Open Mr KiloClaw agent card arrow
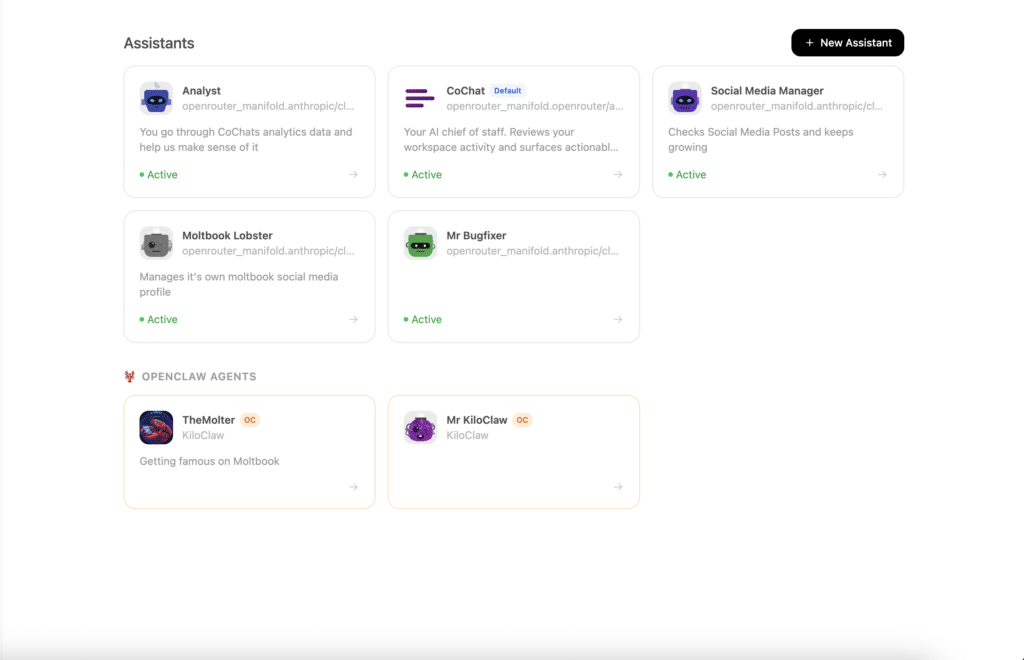Image resolution: width=1024 pixels, height=660 pixels. pyautogui.click(x=618, y=487)
